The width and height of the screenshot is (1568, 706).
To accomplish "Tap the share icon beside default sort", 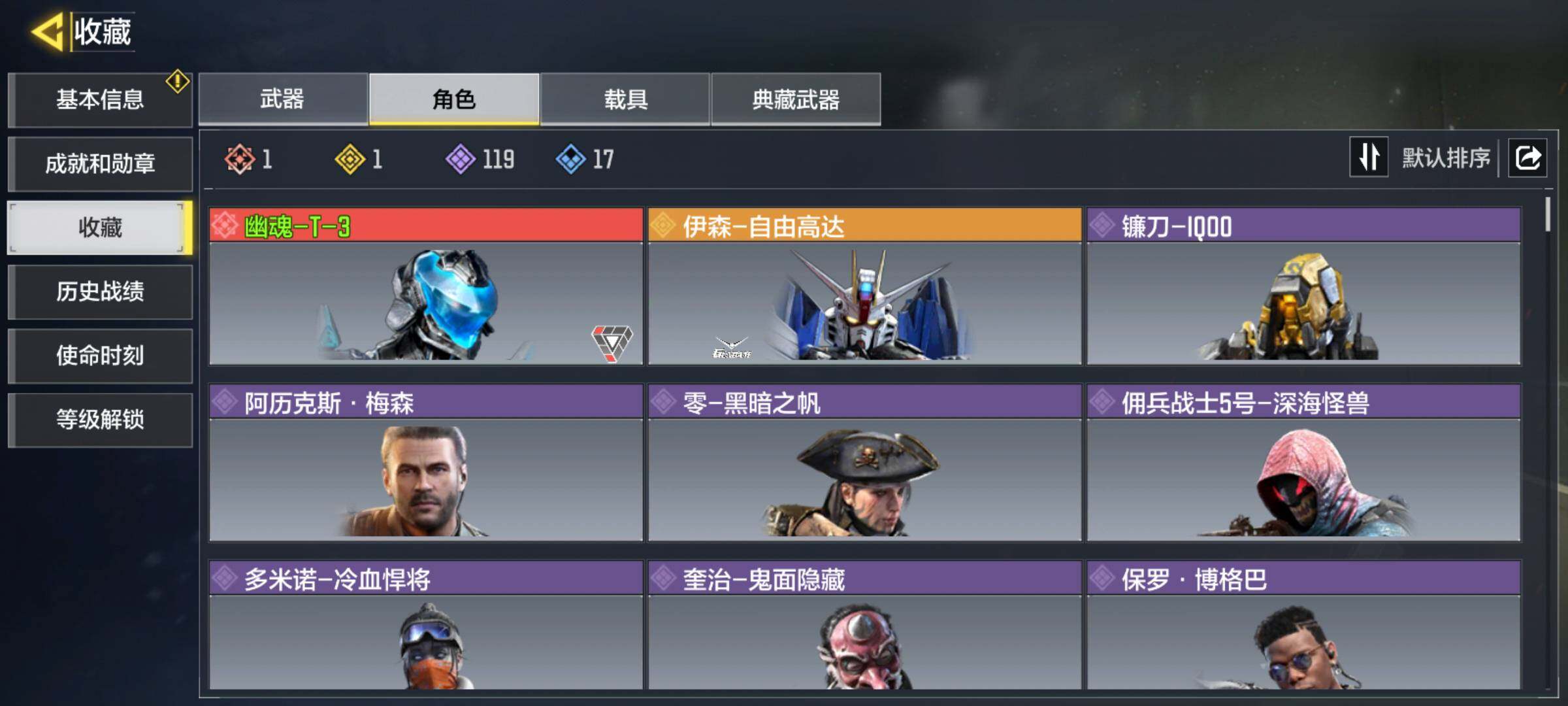I will click(1527, 158).
